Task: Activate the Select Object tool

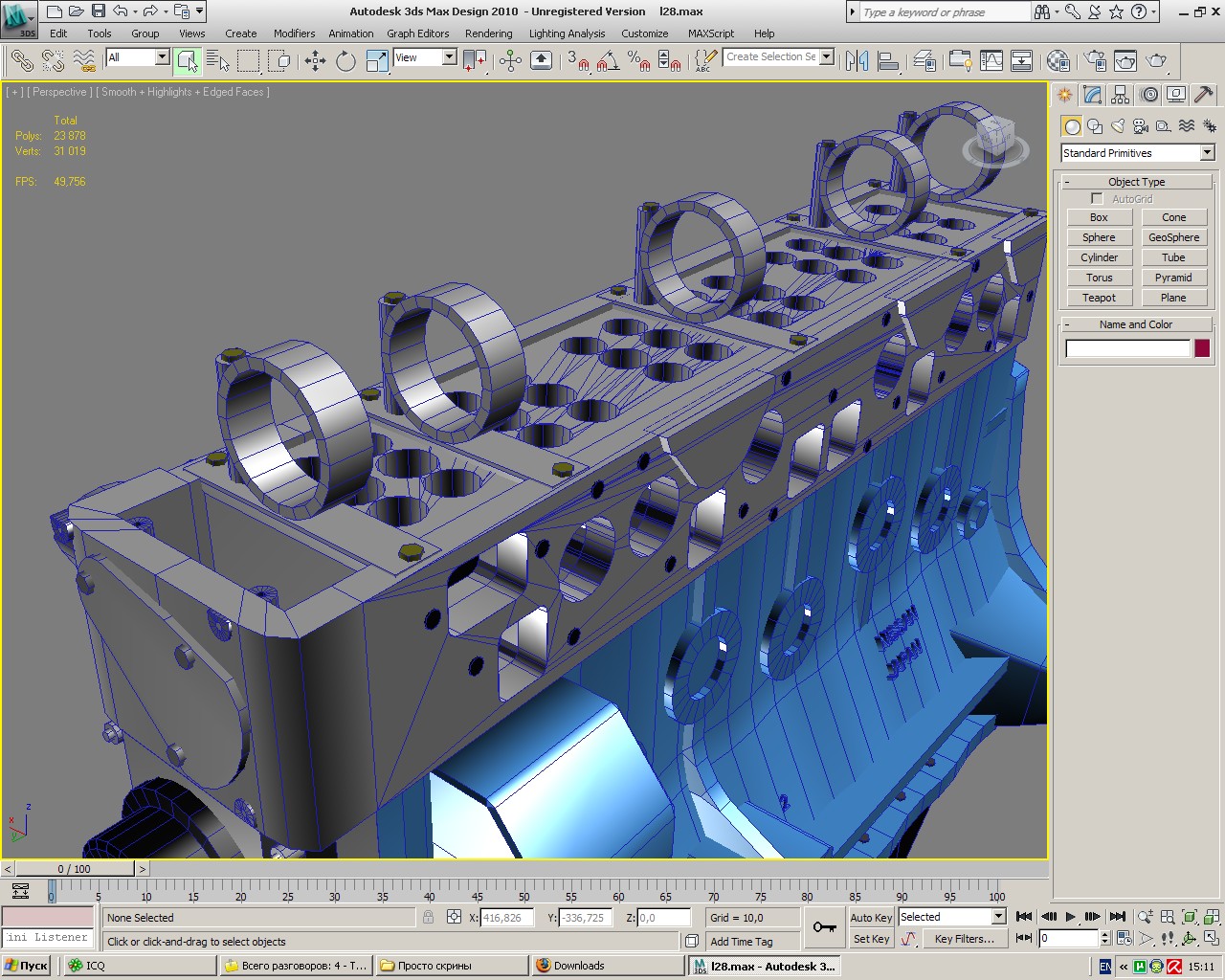Action: [187, 61]
